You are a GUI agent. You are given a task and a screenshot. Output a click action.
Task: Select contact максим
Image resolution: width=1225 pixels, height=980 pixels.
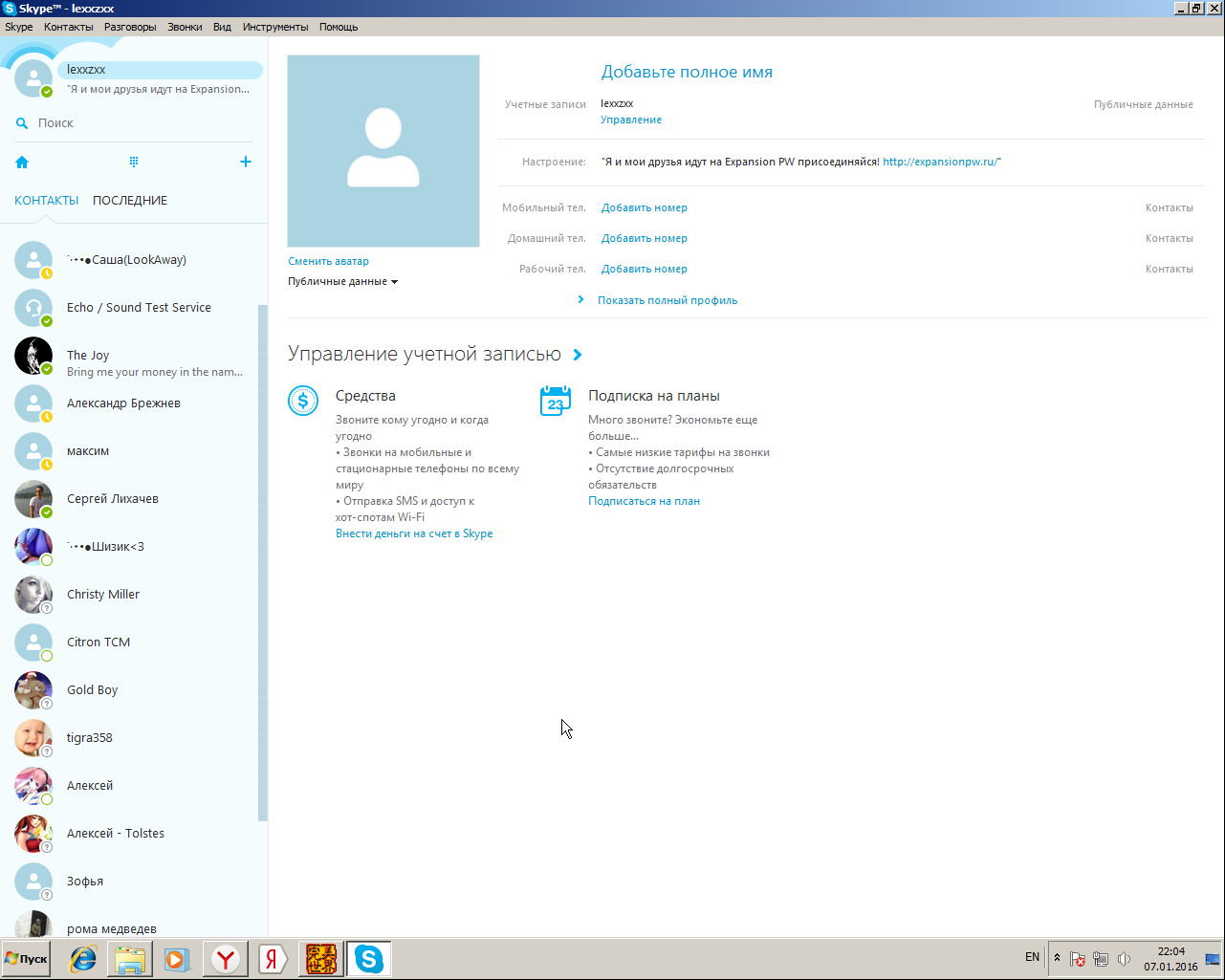[134, 451]
